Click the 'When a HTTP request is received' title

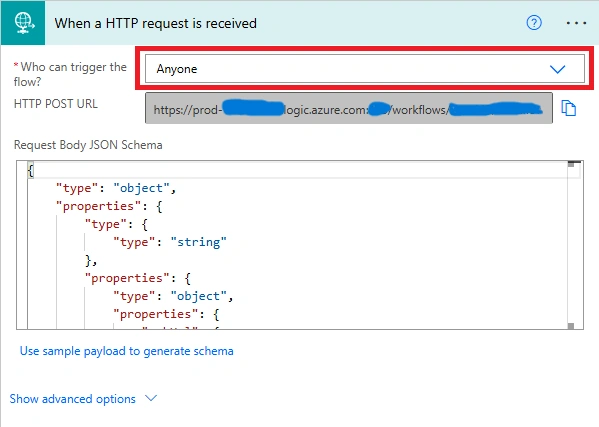point(155,23)
